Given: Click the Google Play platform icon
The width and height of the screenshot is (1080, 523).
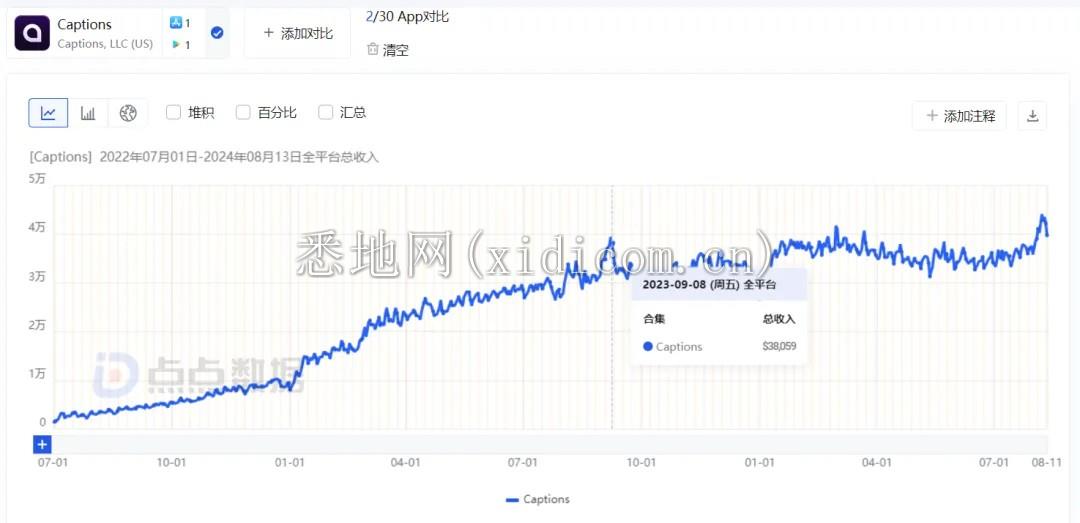Looking at the screenshot, I should (176, 44).
